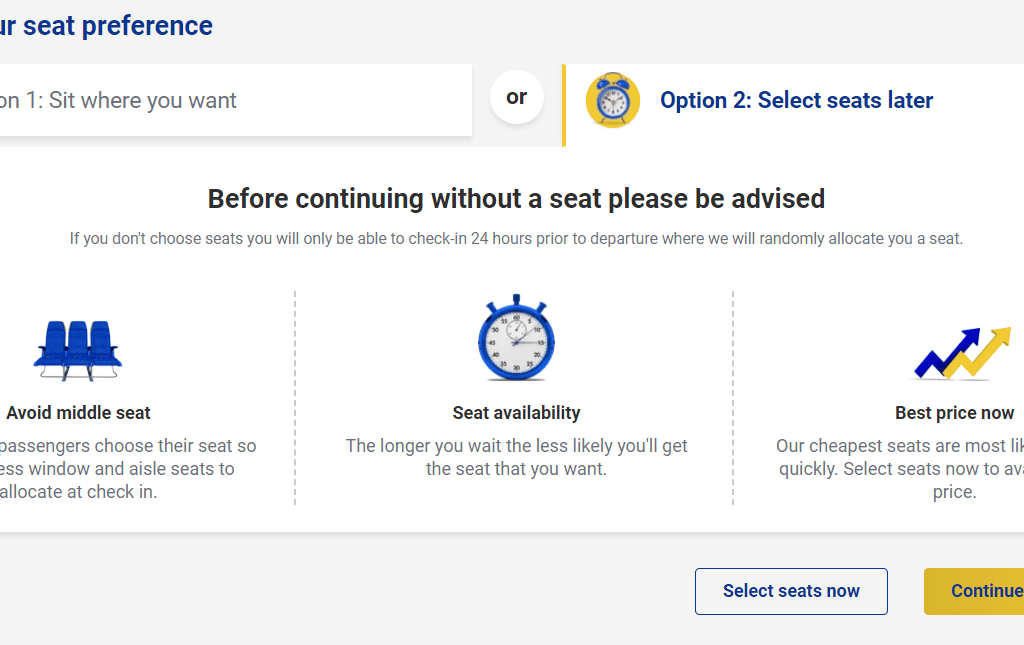Click the blue stopwatch icon

[x=516, y=338]
